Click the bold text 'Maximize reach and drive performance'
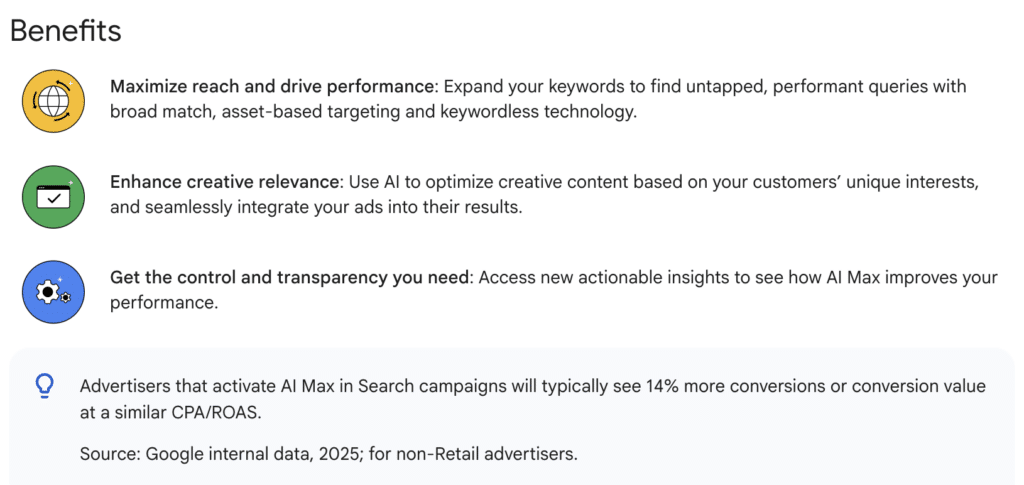Screen dimensions: 1024x485 pyautogui.click(x=272, y=87)
